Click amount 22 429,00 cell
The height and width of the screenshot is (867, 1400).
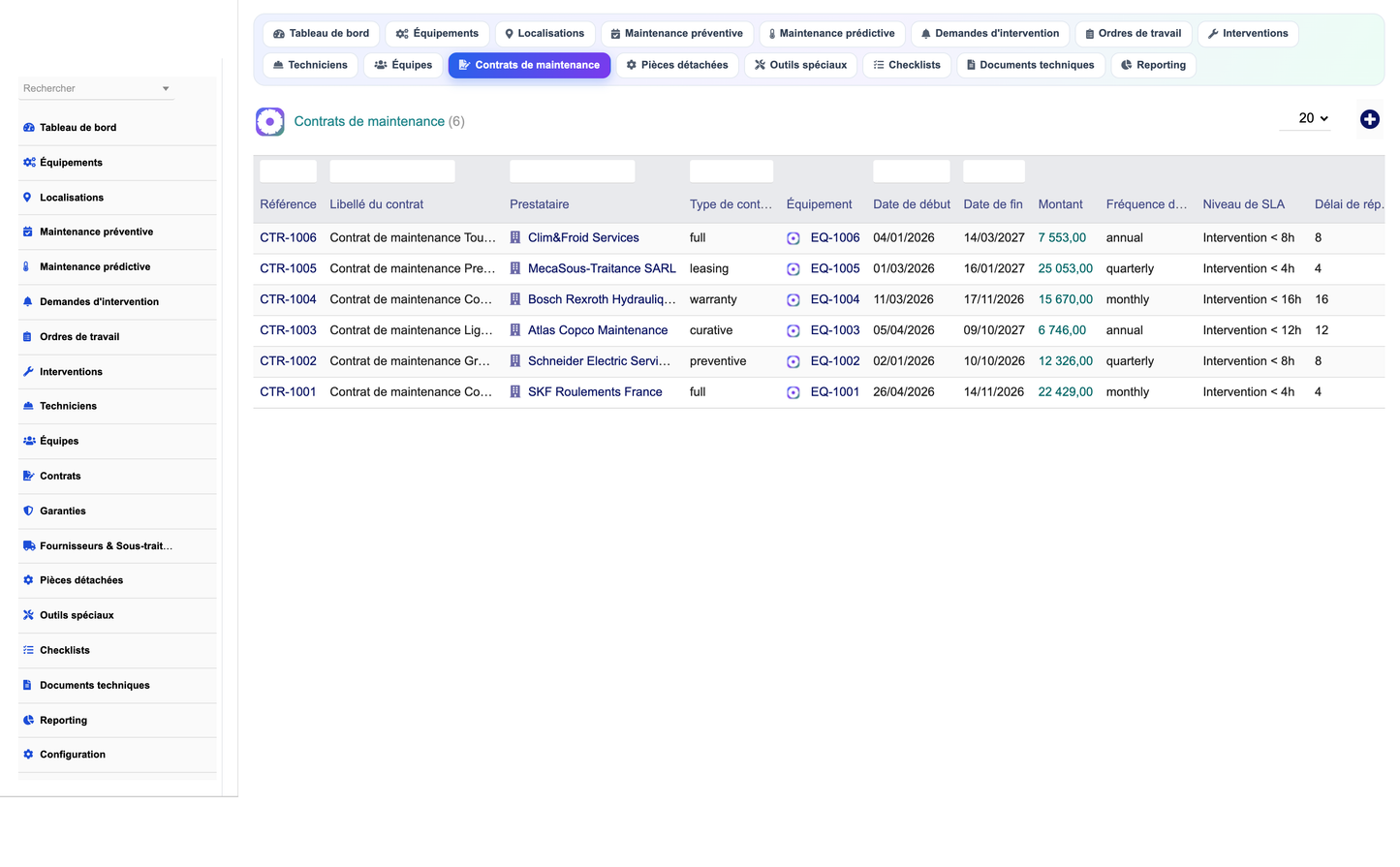1065,393
